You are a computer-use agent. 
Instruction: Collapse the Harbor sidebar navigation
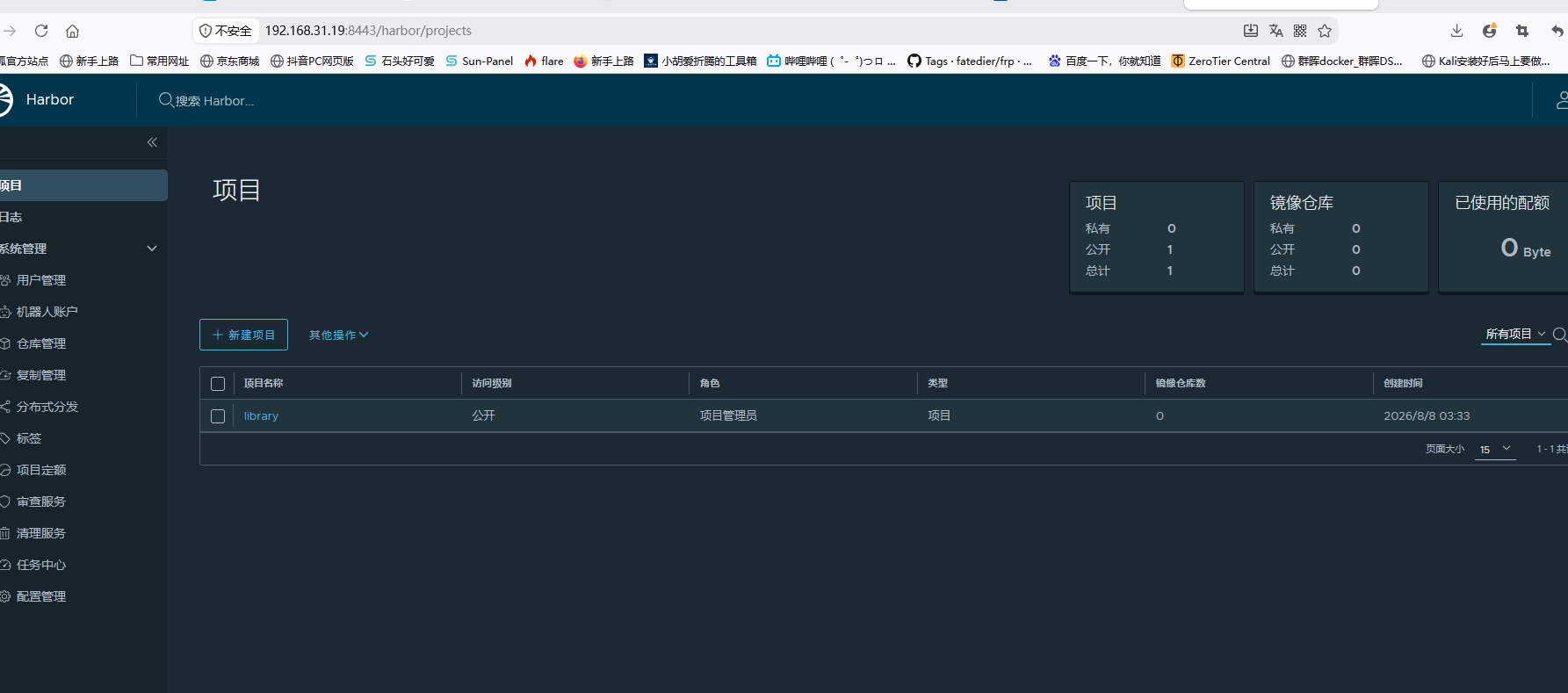pos(152,142)
